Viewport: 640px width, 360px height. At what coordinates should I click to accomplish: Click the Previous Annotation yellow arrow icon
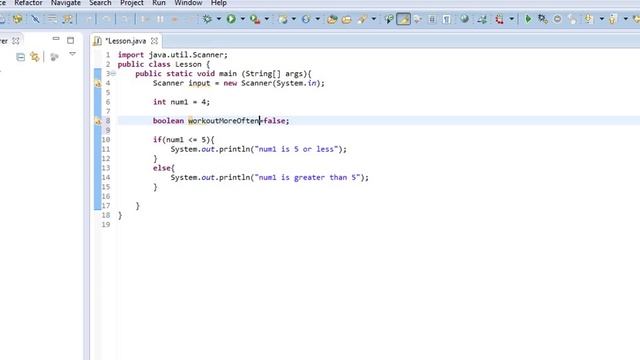pos(613,19)
